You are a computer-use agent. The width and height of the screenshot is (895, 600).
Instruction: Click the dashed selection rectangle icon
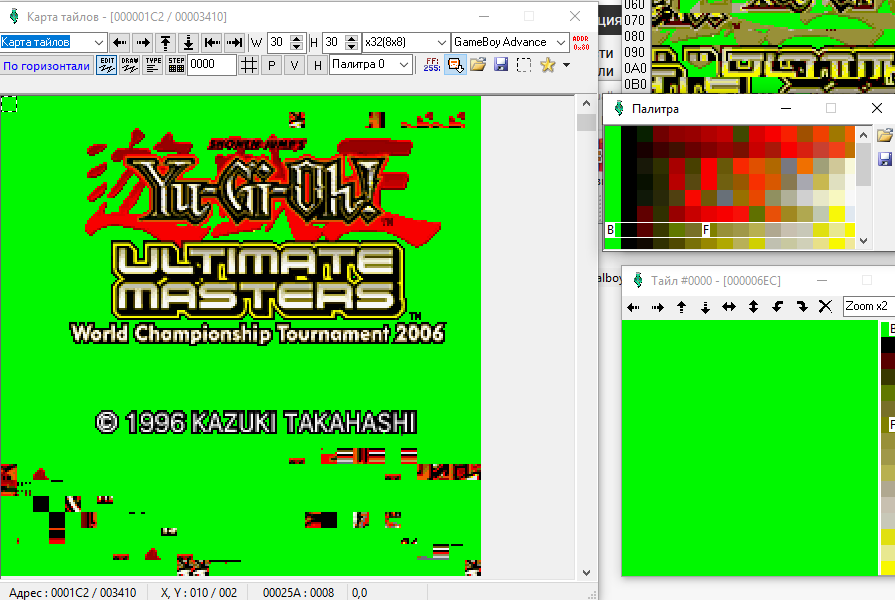[523, 65]
